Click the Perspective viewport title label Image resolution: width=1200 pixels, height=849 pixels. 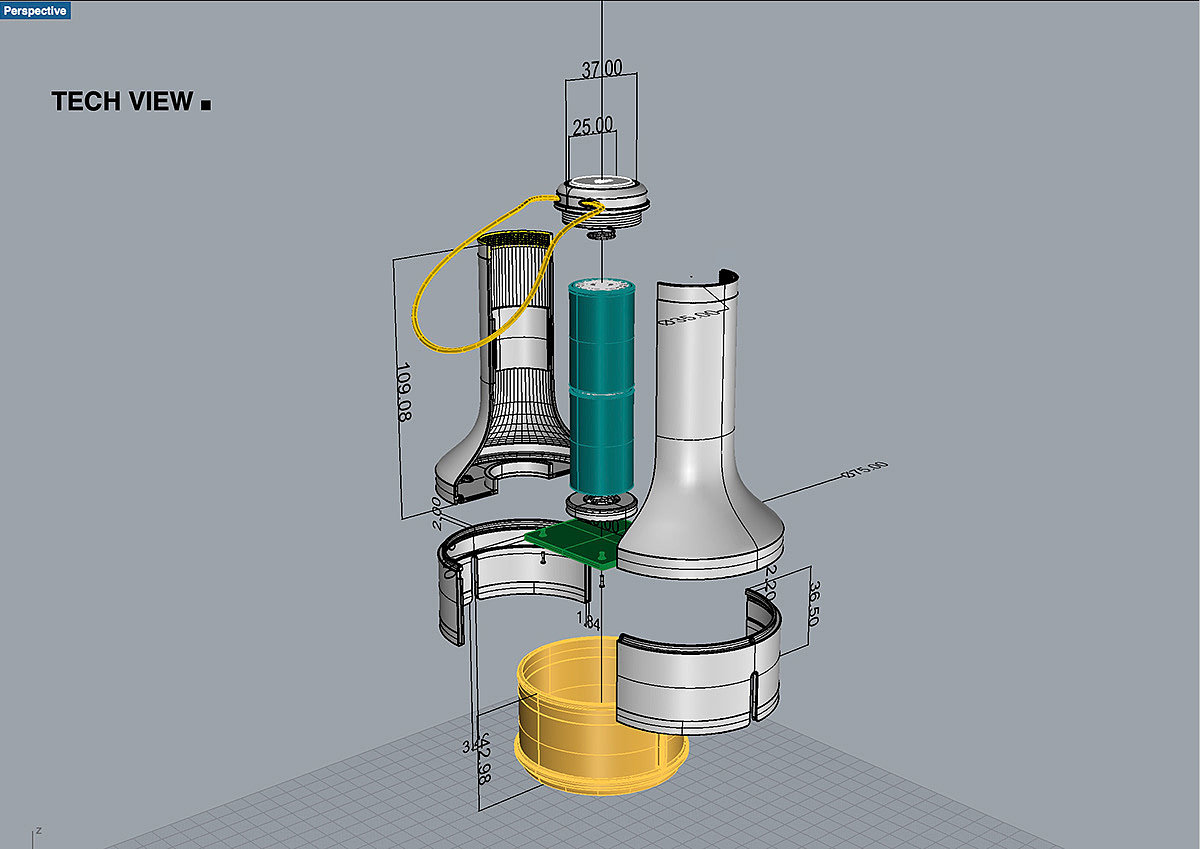35,10
